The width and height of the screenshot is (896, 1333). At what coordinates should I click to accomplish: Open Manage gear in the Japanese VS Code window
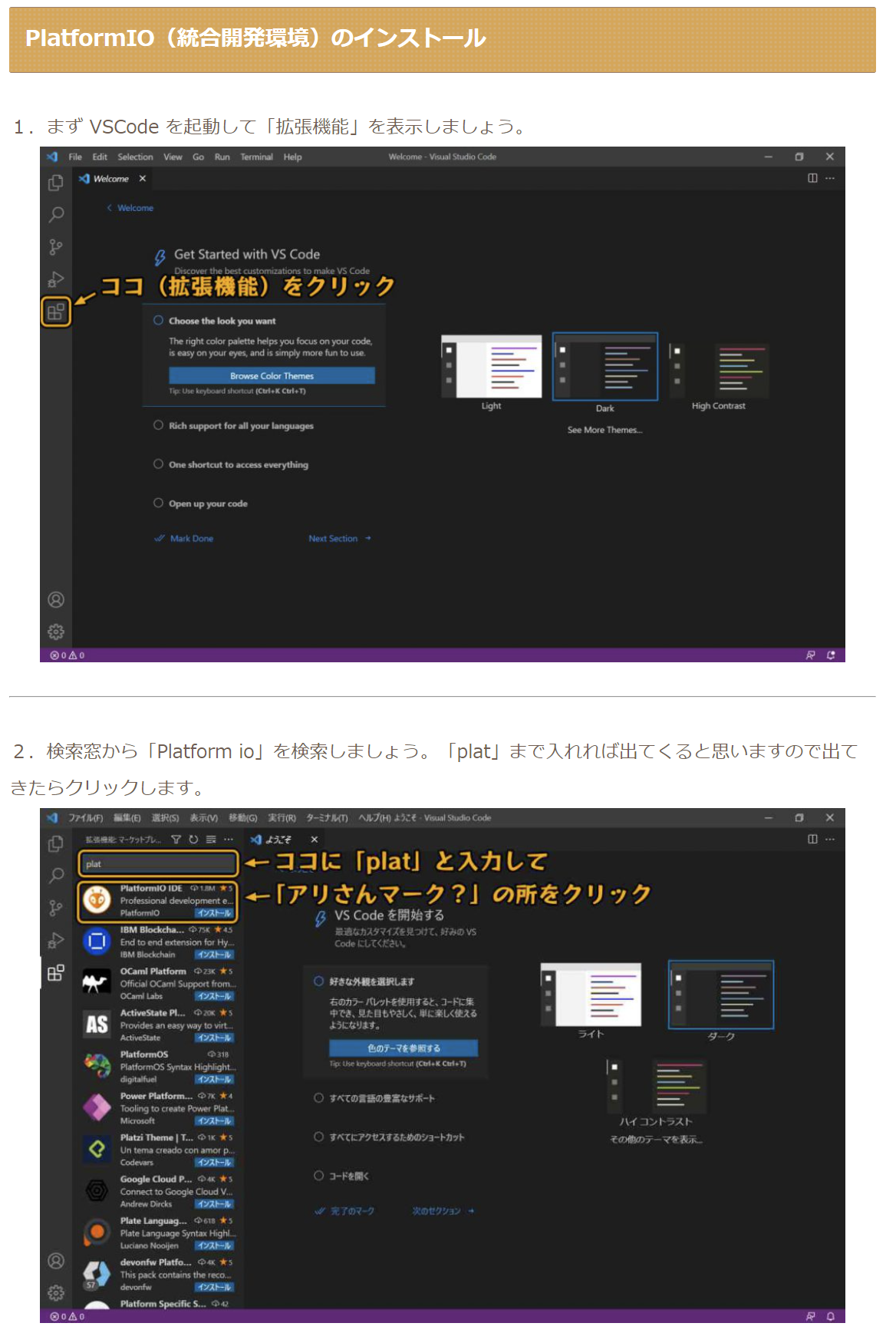(x=56, y=1293)
